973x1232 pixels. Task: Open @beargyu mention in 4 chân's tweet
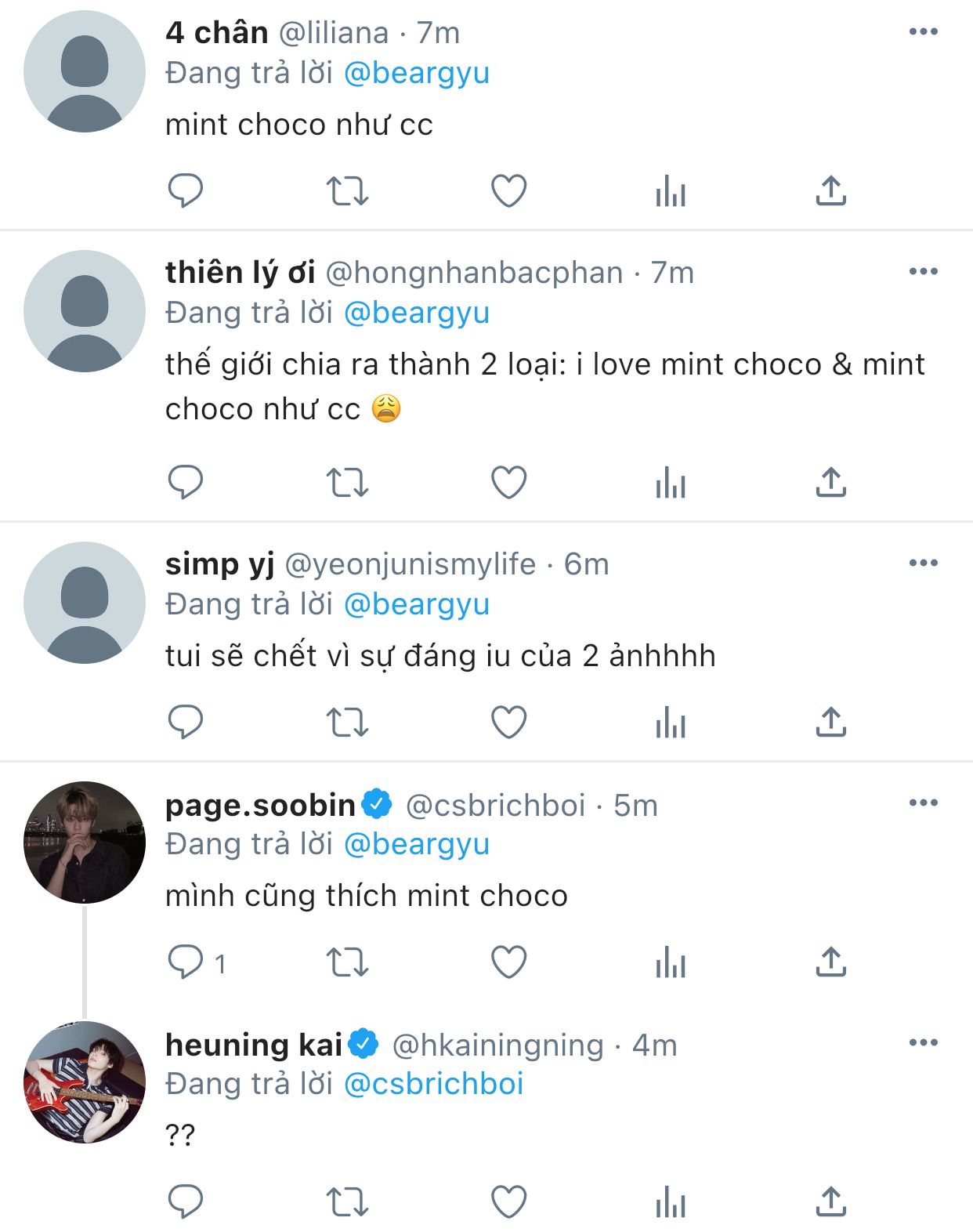click(x=417, y=73)
